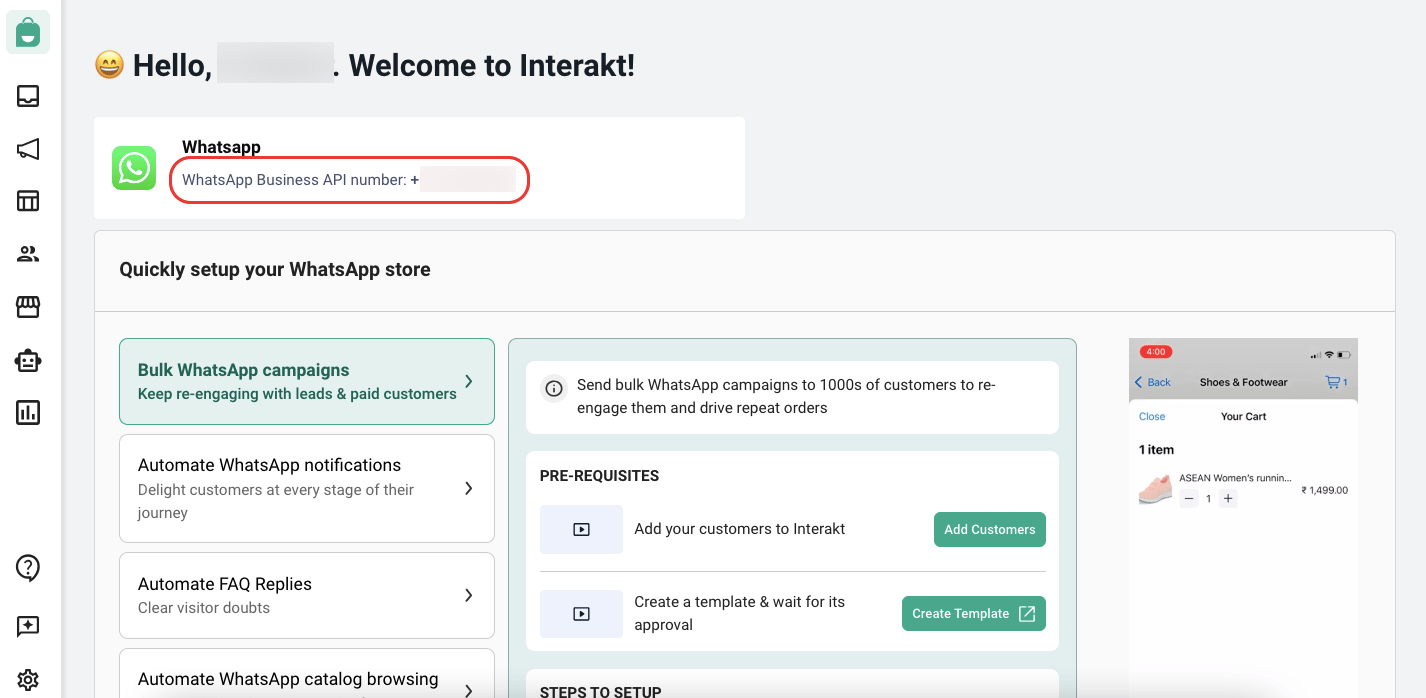Click the PRE-REQUISITES heading

click(x=599, y=476)
